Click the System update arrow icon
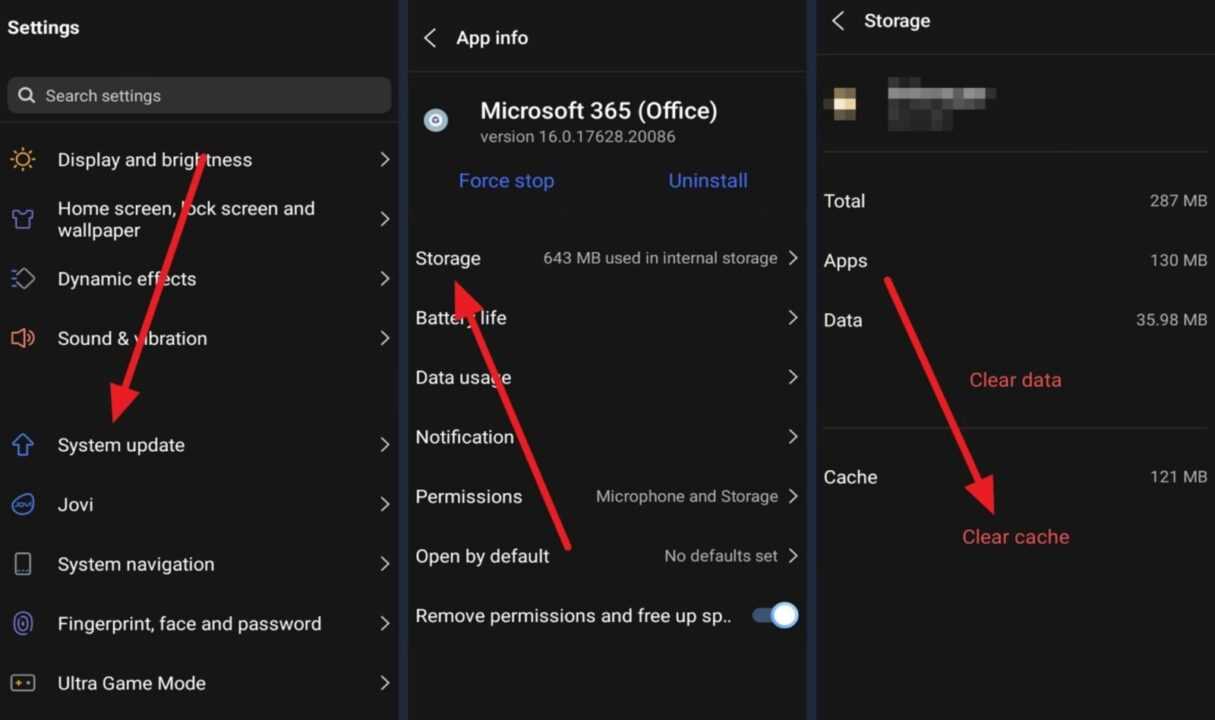The width and height of the screenshot is (1215, 720). click(x=22, y=445)
